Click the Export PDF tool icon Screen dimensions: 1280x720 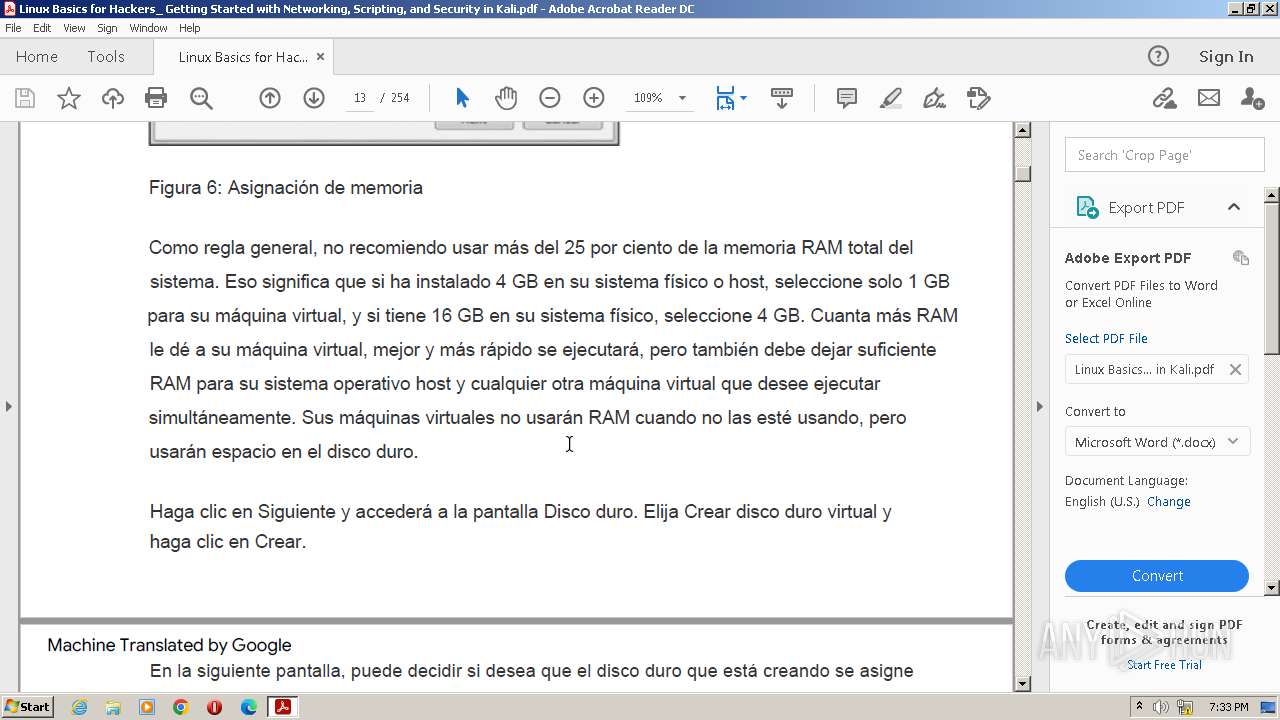click(x=1087, y=207)
